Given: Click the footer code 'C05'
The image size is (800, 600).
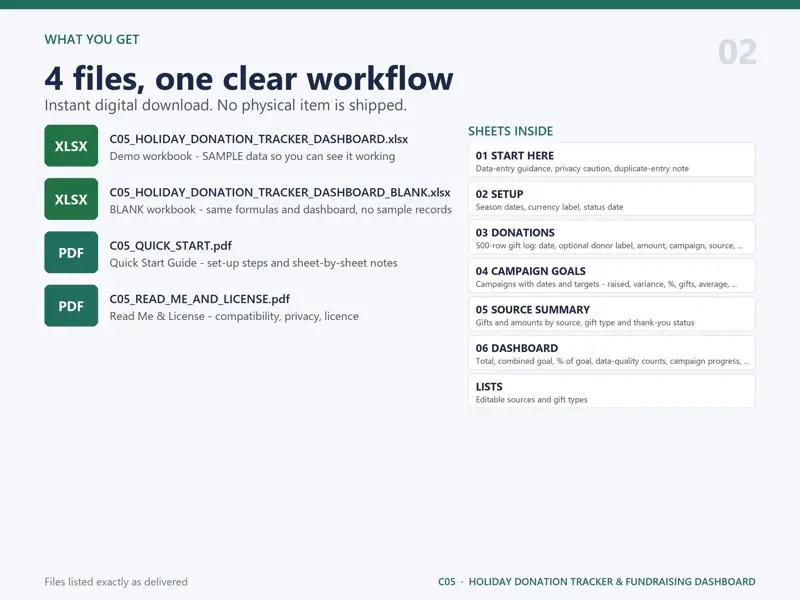Looking at the screenshot, I should pyautogui.click(x=446, y=582).
